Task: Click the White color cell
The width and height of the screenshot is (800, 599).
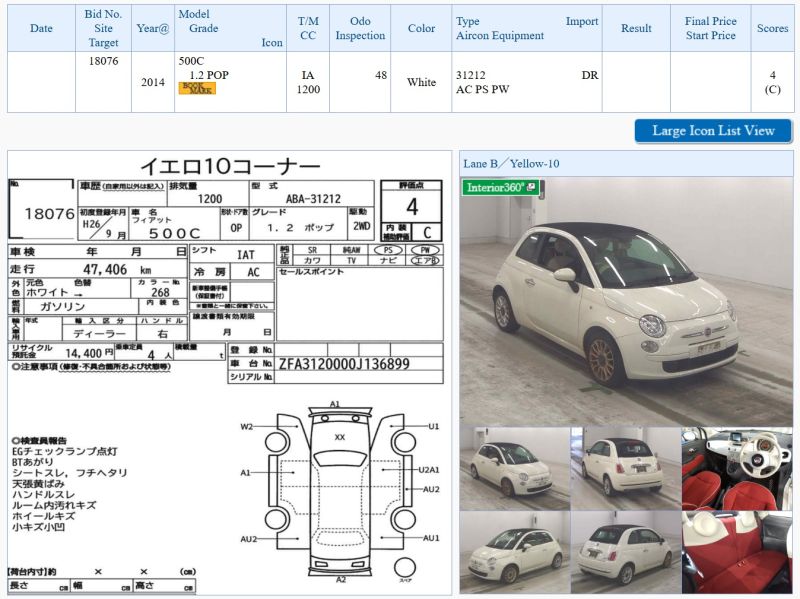Action: click(x=421, y=82)
